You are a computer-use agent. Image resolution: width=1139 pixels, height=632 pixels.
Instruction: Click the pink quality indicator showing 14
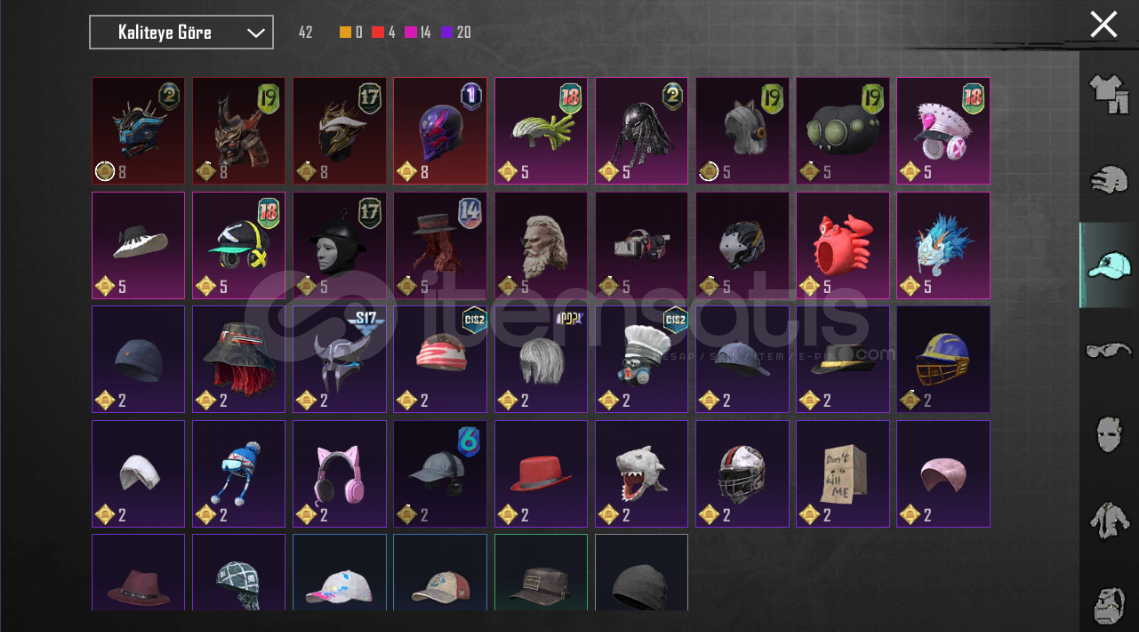click(418, 32)
